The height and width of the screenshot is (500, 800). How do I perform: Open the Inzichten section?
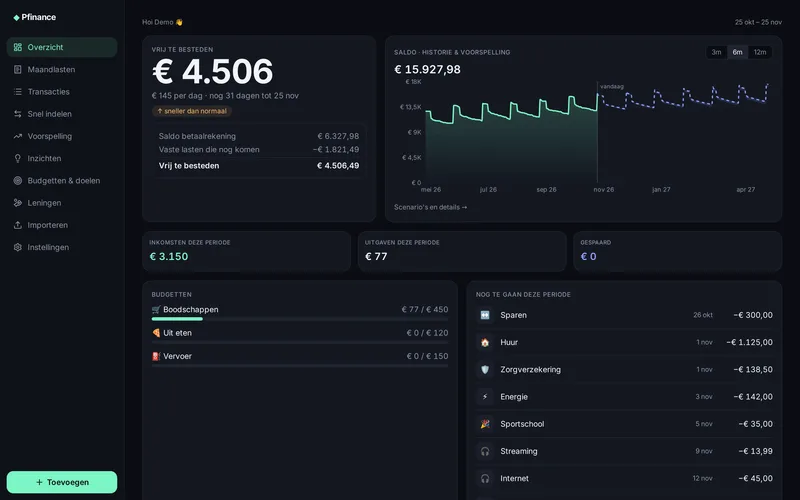pyautogui.click(x=62, y=158)
